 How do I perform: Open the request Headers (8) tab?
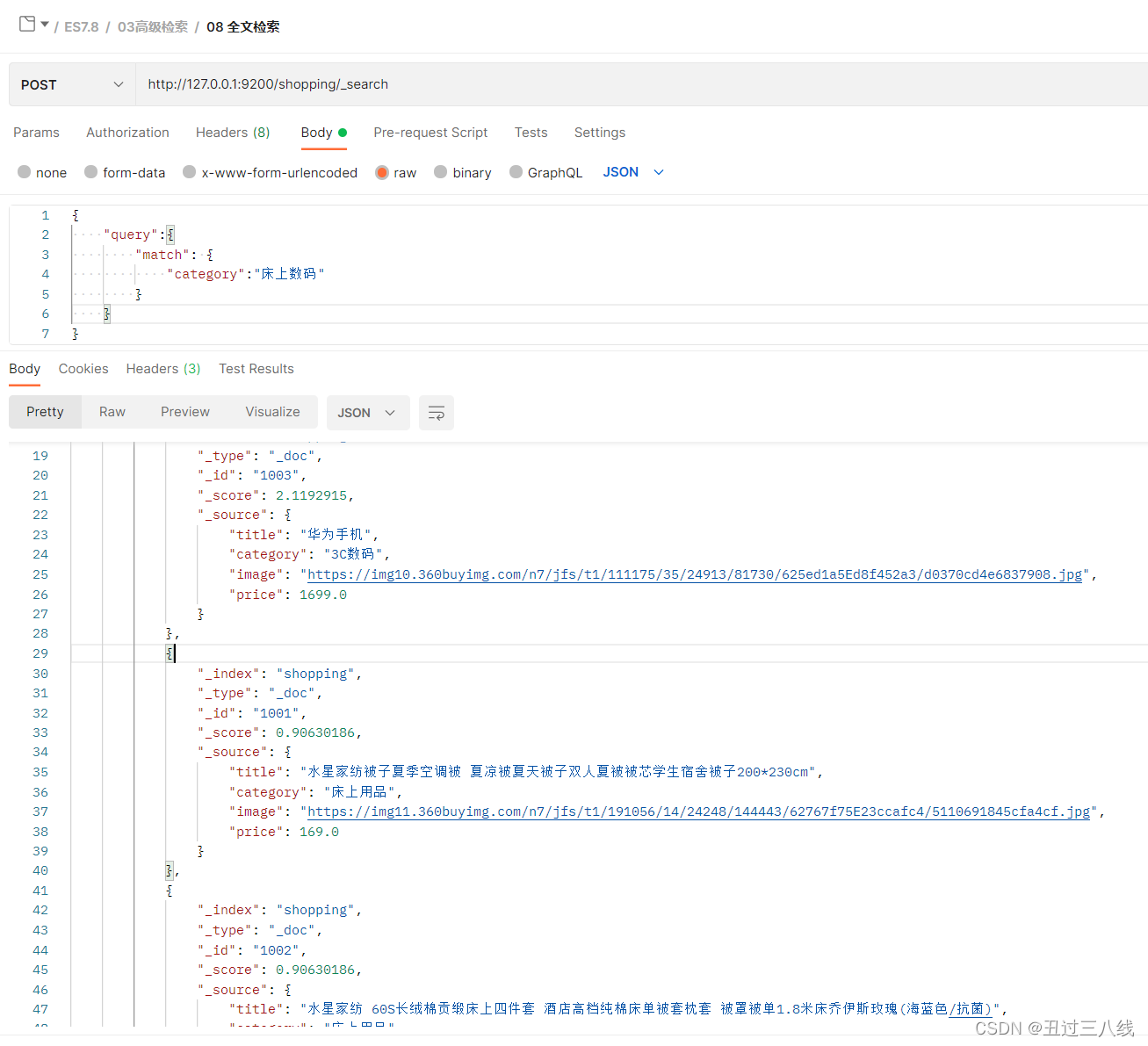coord(233,133)
